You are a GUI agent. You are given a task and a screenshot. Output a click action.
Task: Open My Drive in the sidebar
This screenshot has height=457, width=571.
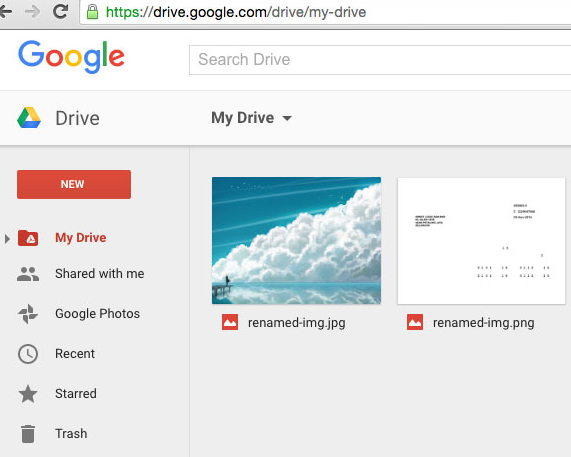pos(80,237)
